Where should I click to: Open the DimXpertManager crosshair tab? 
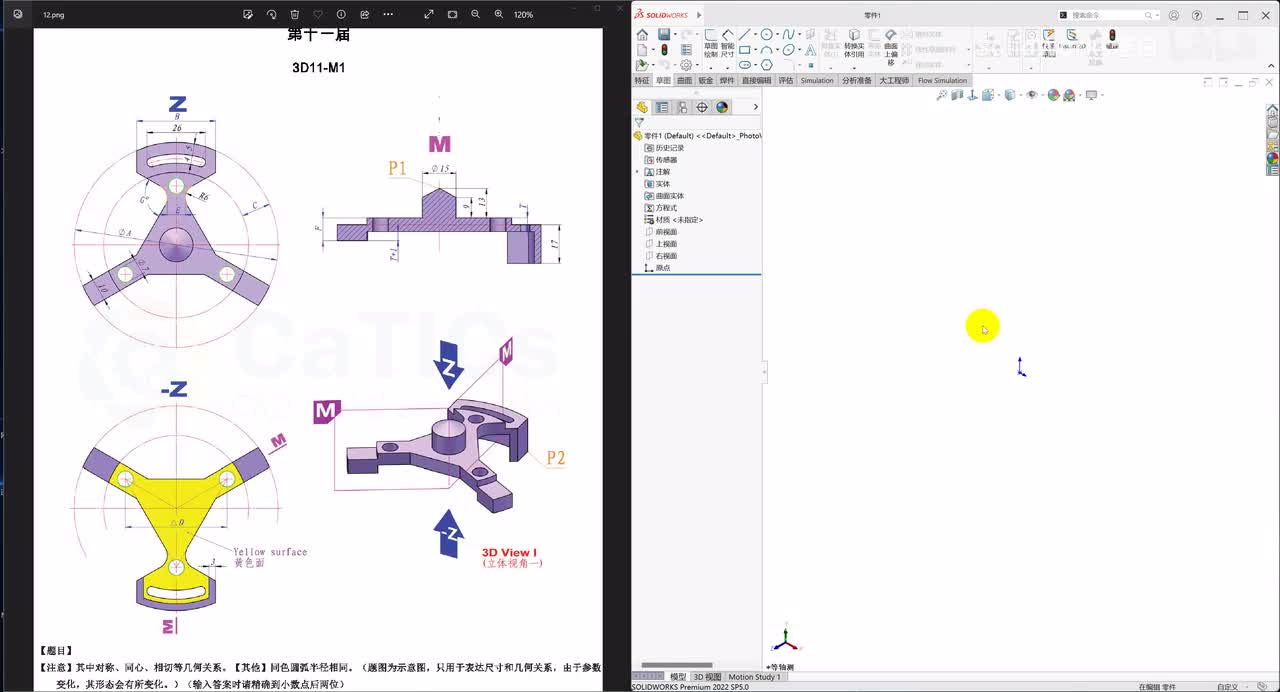pyautogui.click(x=702, y=107)
